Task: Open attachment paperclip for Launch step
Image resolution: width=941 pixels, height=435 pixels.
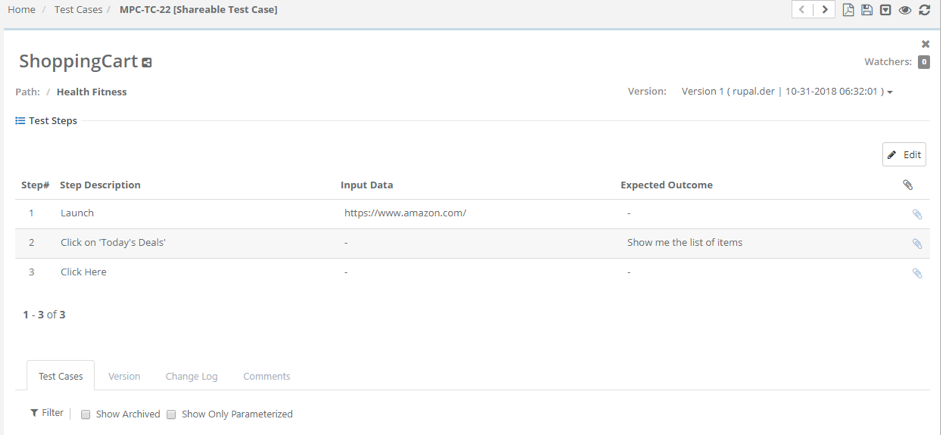Action: pyautogui.click(x=917, y=214)
